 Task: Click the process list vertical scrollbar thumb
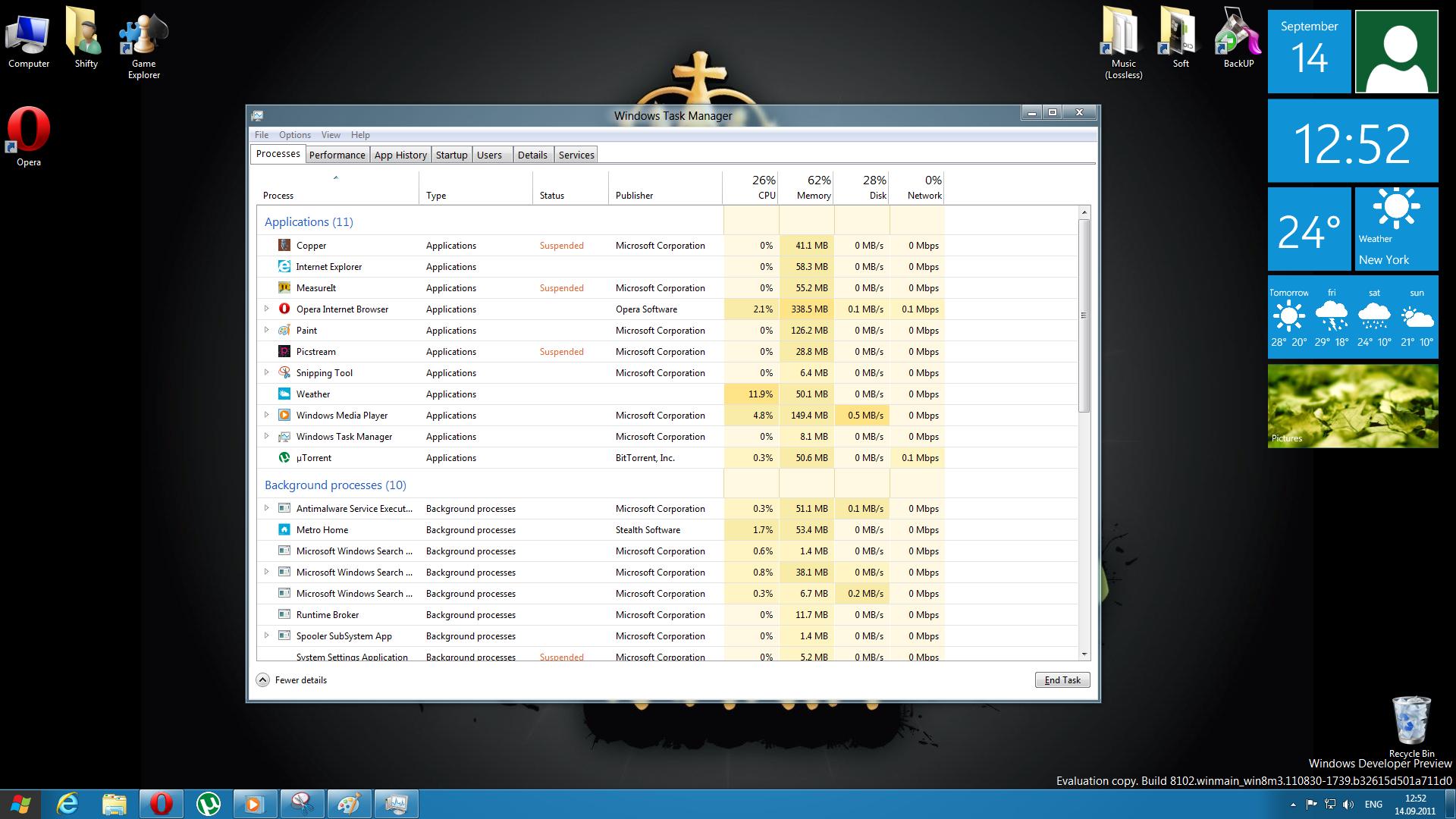coord(1084,315)
